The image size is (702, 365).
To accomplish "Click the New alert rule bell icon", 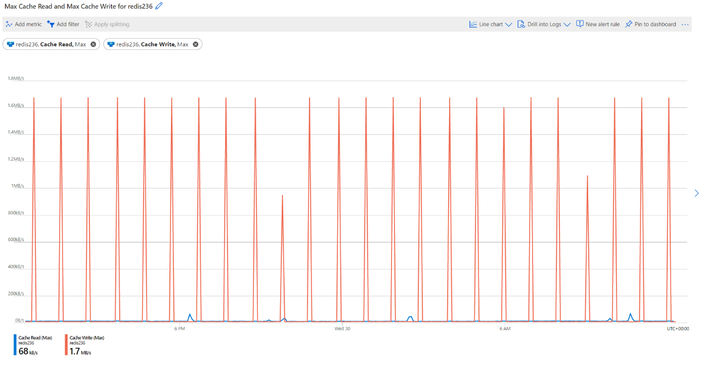I will (580, 24).
